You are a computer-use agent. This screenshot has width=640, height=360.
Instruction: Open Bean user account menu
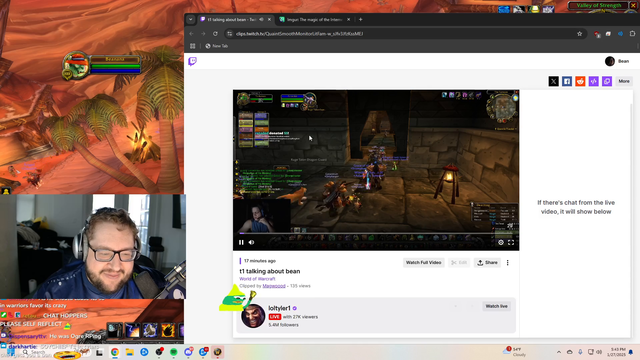click(617, 61)
